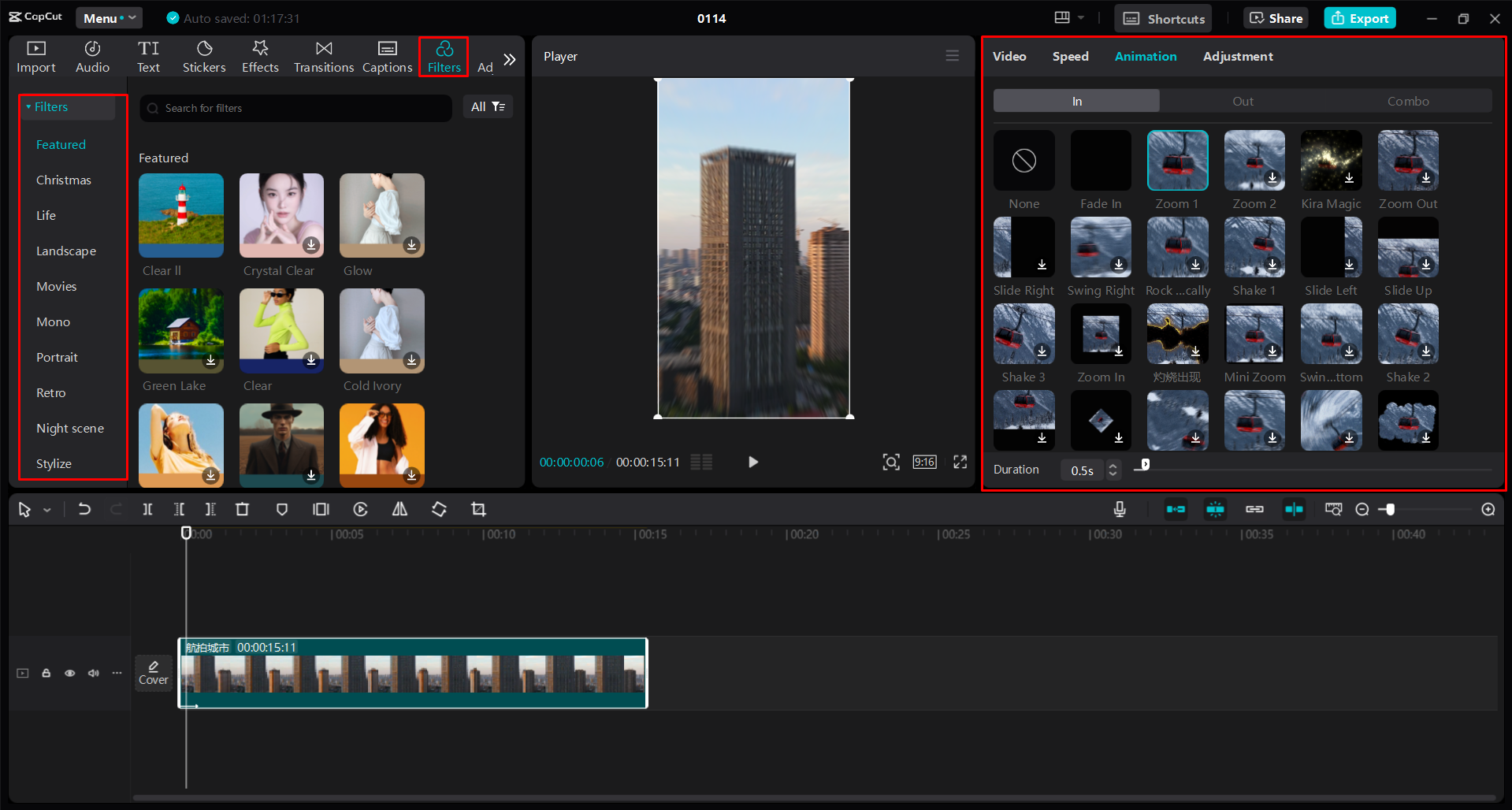Click the Delete icon in the timeline toolbar
The image size is (1512, 810).
pos(242,509)
